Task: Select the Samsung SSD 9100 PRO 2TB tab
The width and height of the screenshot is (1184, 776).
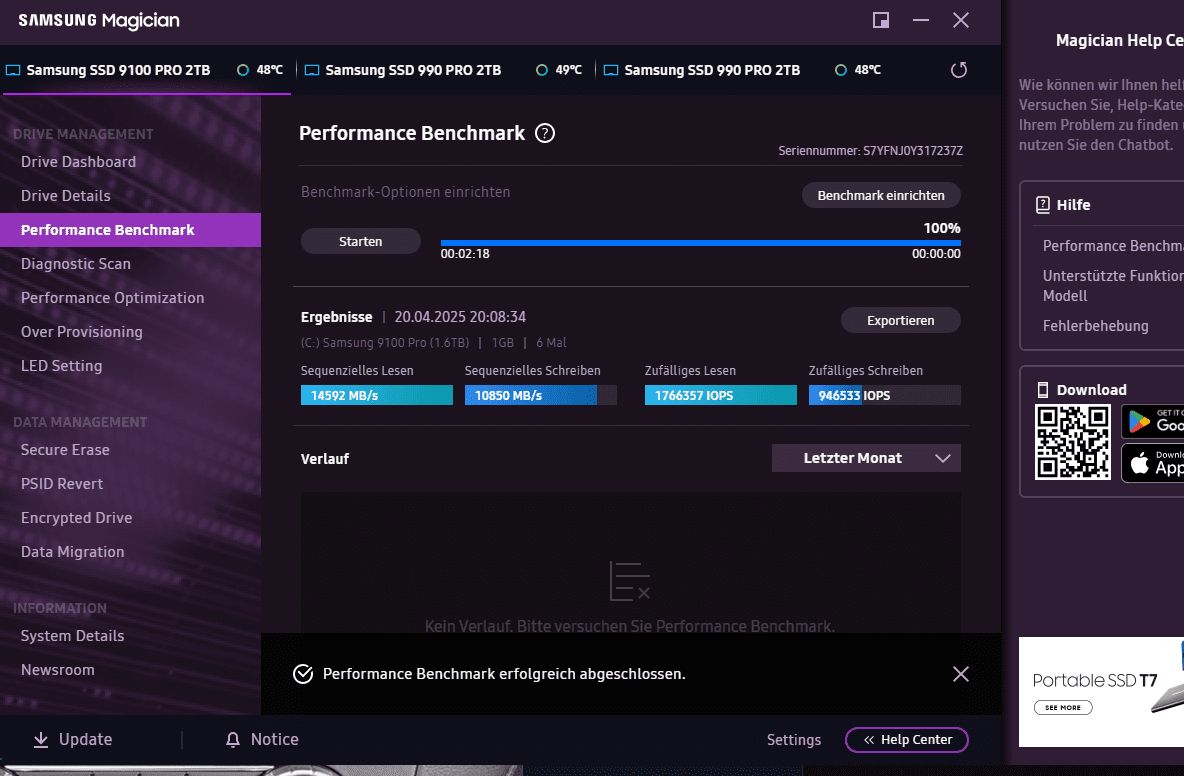Action: click(x=146, y=70)
